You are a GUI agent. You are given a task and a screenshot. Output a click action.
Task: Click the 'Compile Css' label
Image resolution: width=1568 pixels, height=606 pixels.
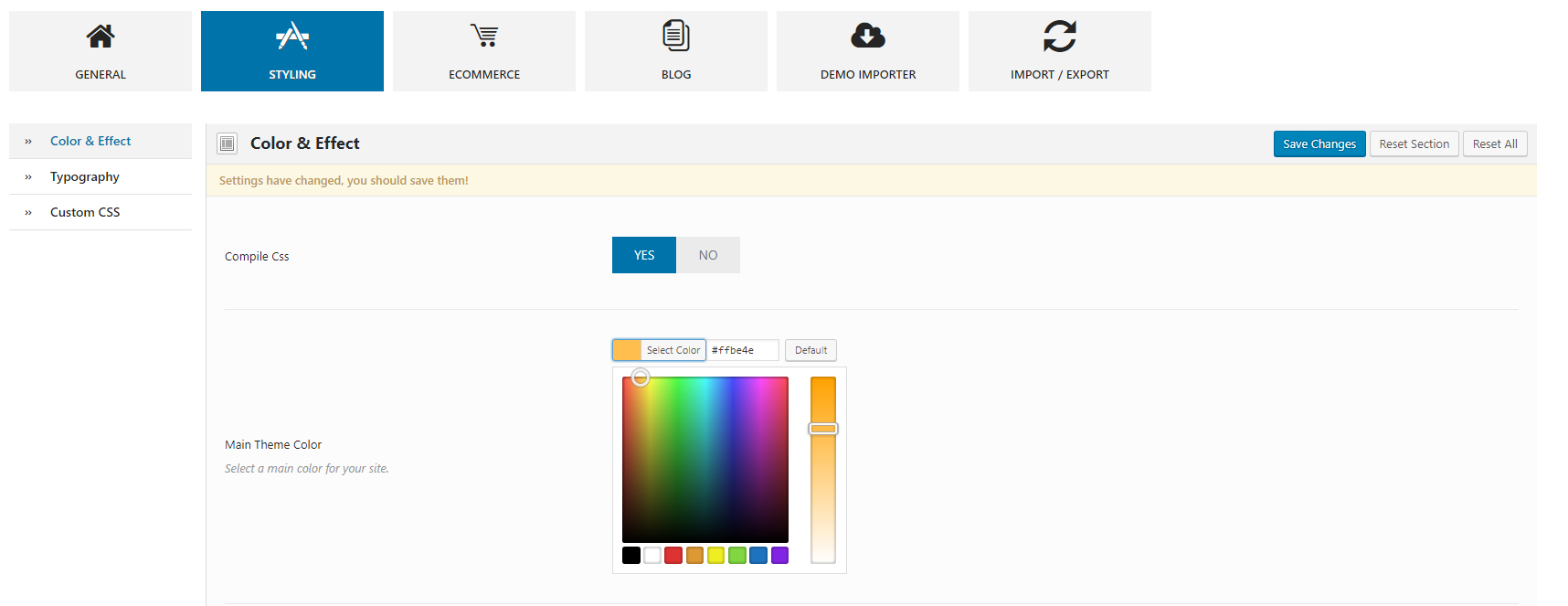coord(257,257)
